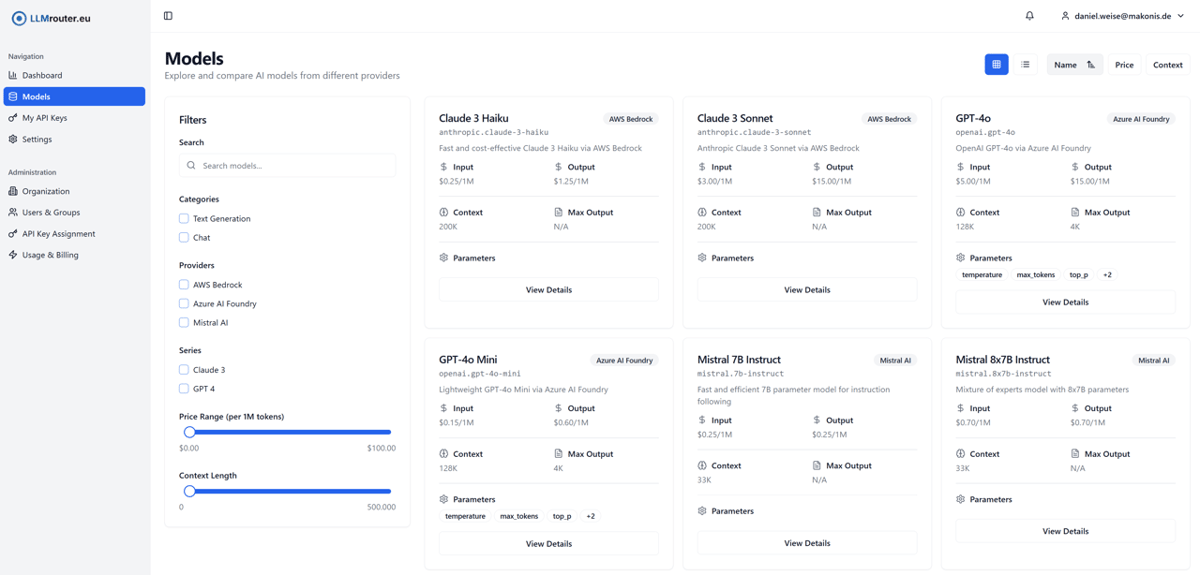Image resolution: width=1200 pixels, height=575 pixels.
Task: Check the GPT 4 series filter
Action: [184, 389]
